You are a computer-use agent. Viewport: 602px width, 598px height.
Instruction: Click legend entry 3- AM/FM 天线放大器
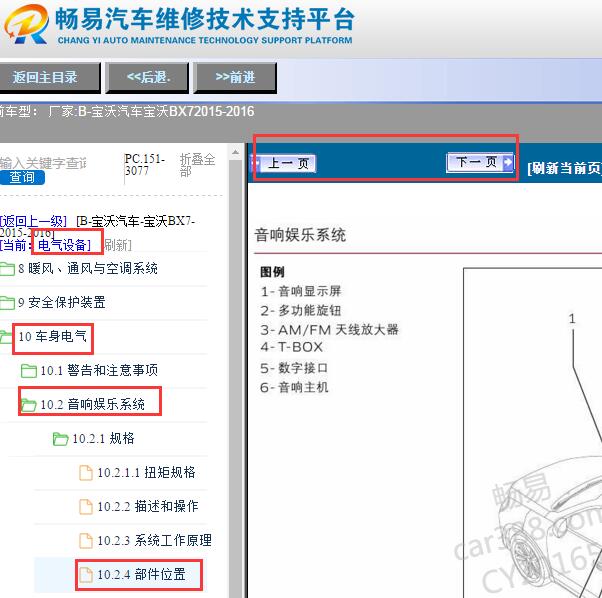pos(329,329)
